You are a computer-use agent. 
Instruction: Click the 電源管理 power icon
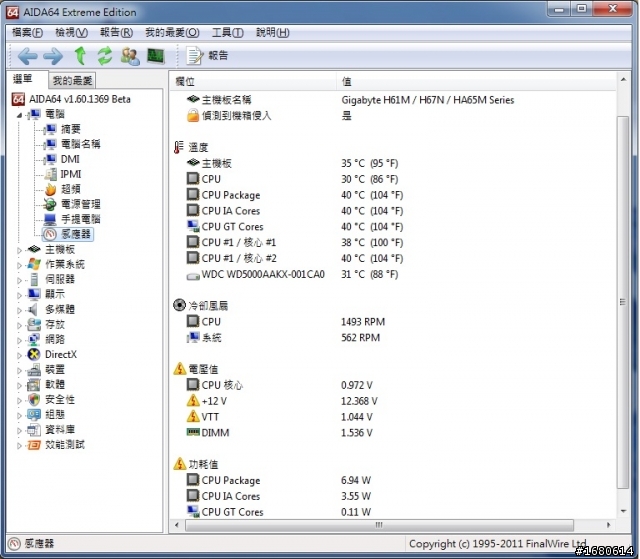(50, 204)
